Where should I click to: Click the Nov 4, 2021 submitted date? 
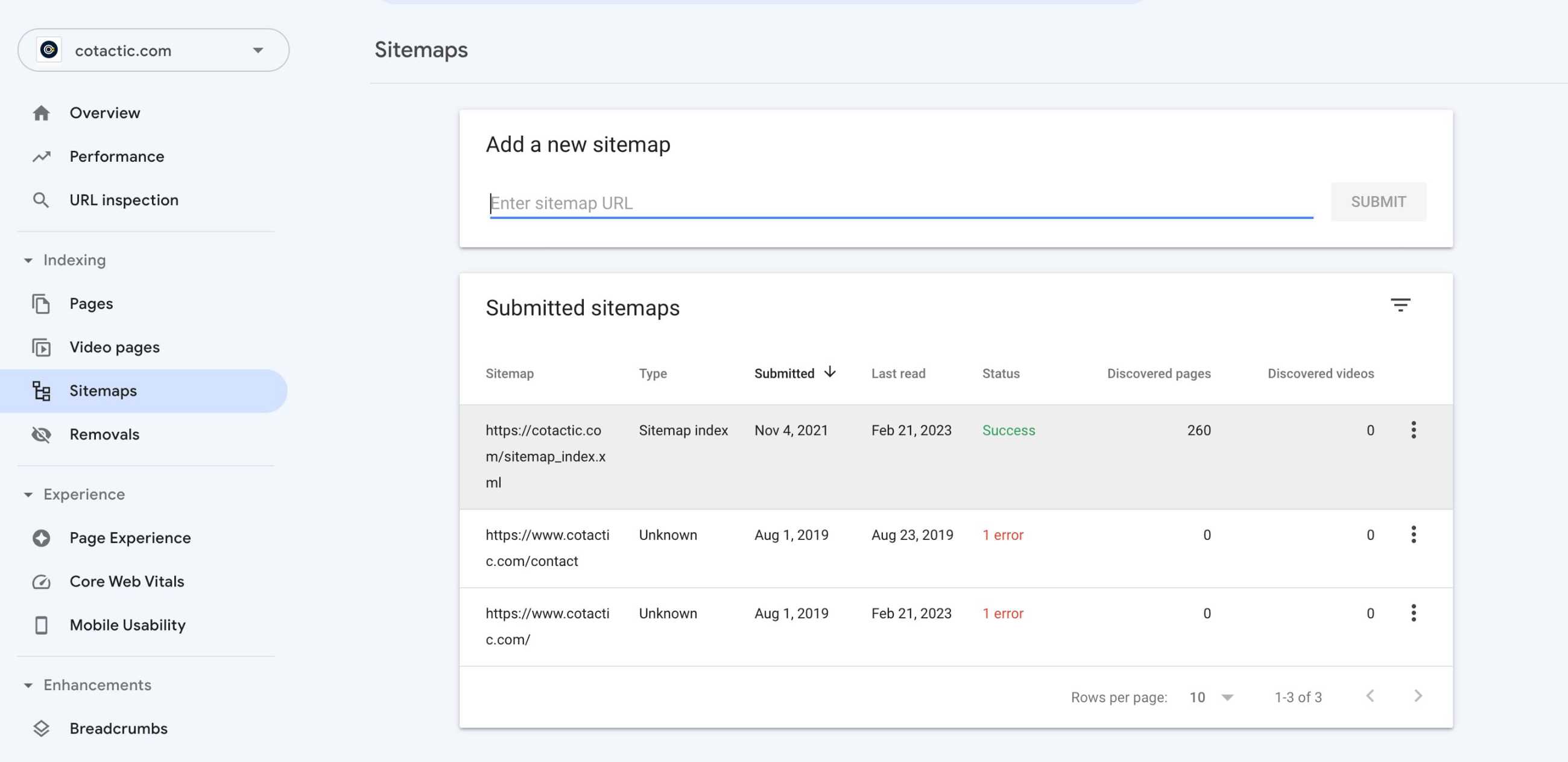(x=791, y=430)
